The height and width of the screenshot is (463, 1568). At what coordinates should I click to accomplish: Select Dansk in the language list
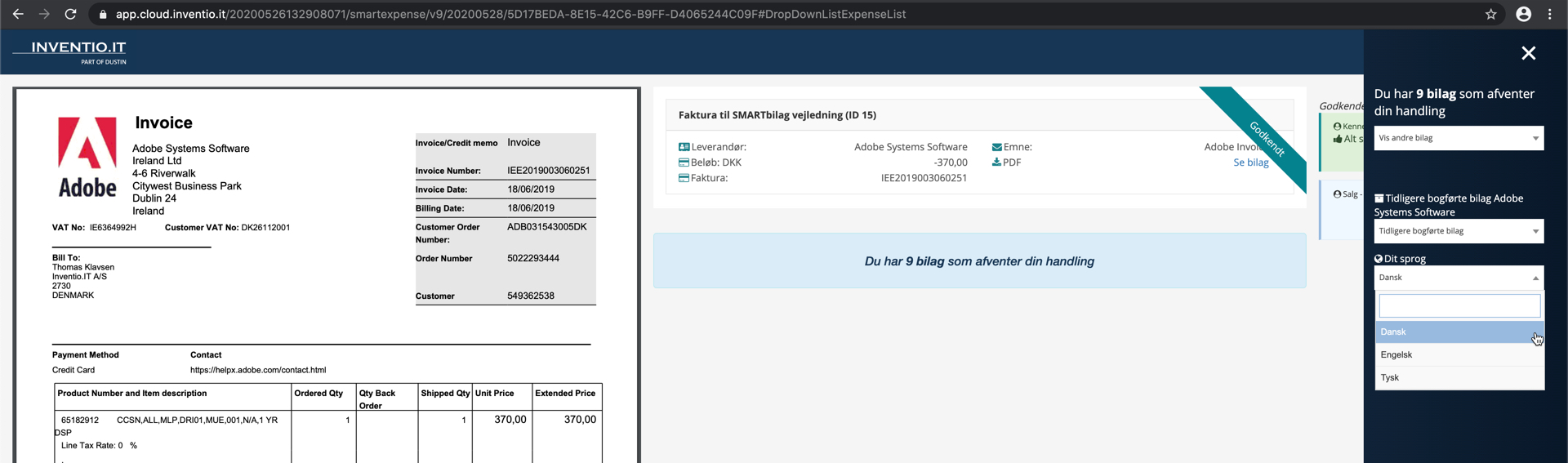1459,332
